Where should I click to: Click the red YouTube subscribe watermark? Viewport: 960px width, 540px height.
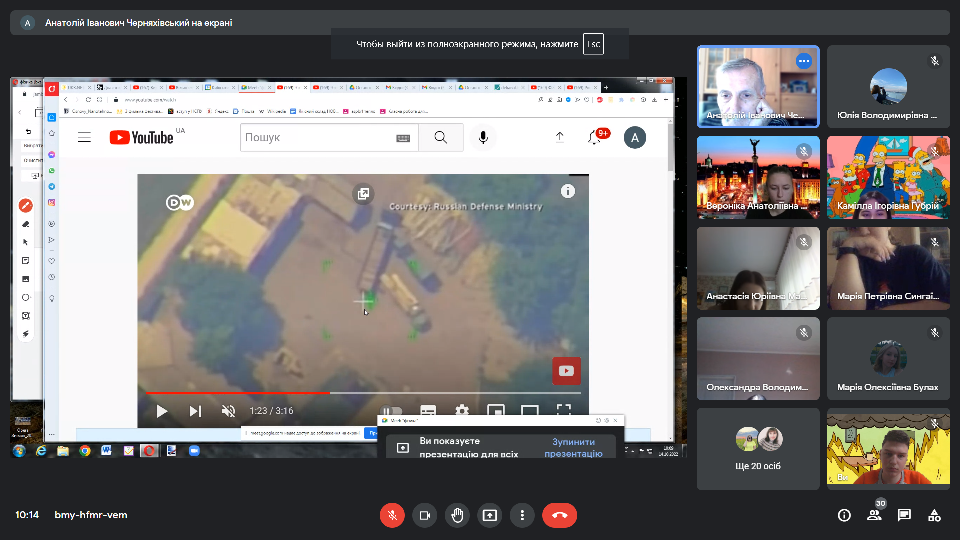point(566,370)
